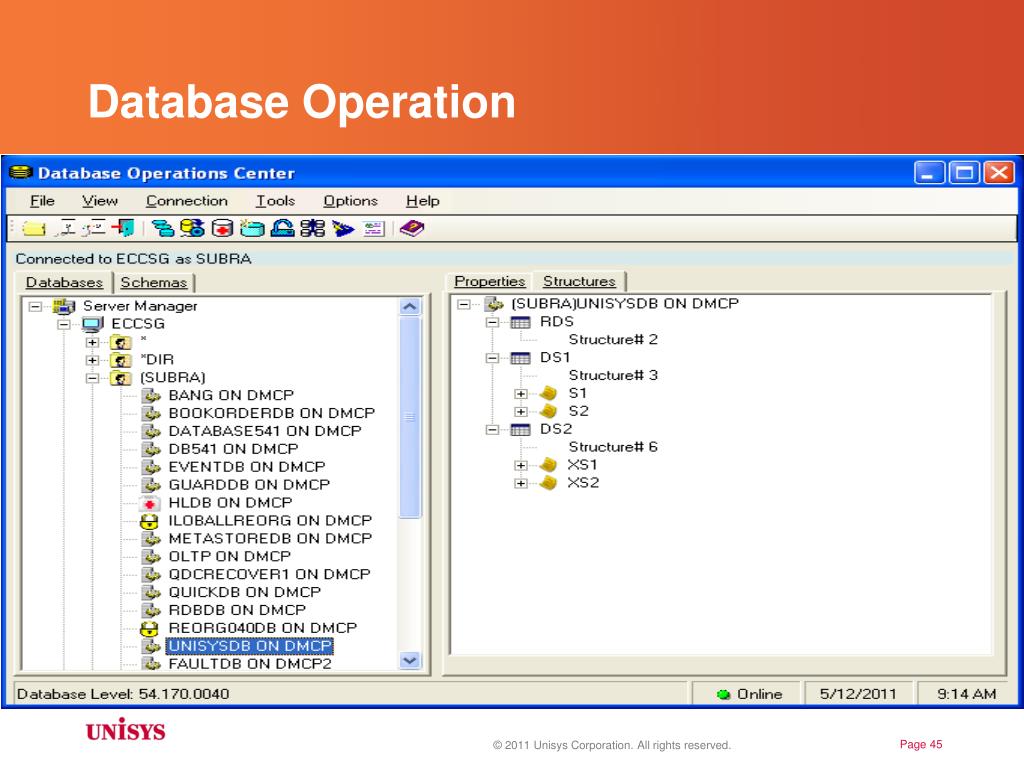This screenshot has height=768, width=1024.
Task: Collapse the DS2 structure node
Action: (492, 430)
